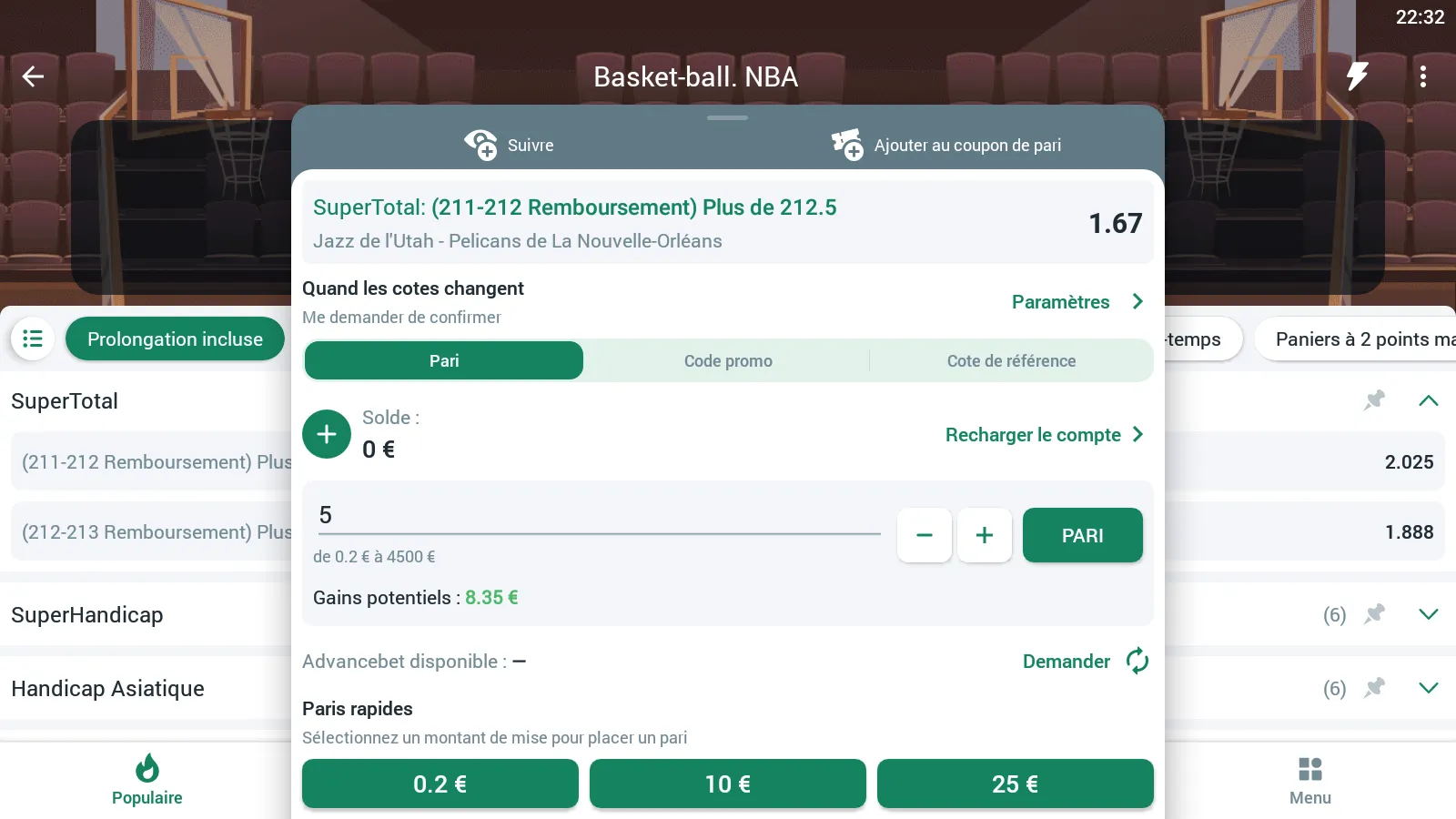Switch to the Cote de référence tab
Screen dimensions: 1456x819
(1011, 361)
